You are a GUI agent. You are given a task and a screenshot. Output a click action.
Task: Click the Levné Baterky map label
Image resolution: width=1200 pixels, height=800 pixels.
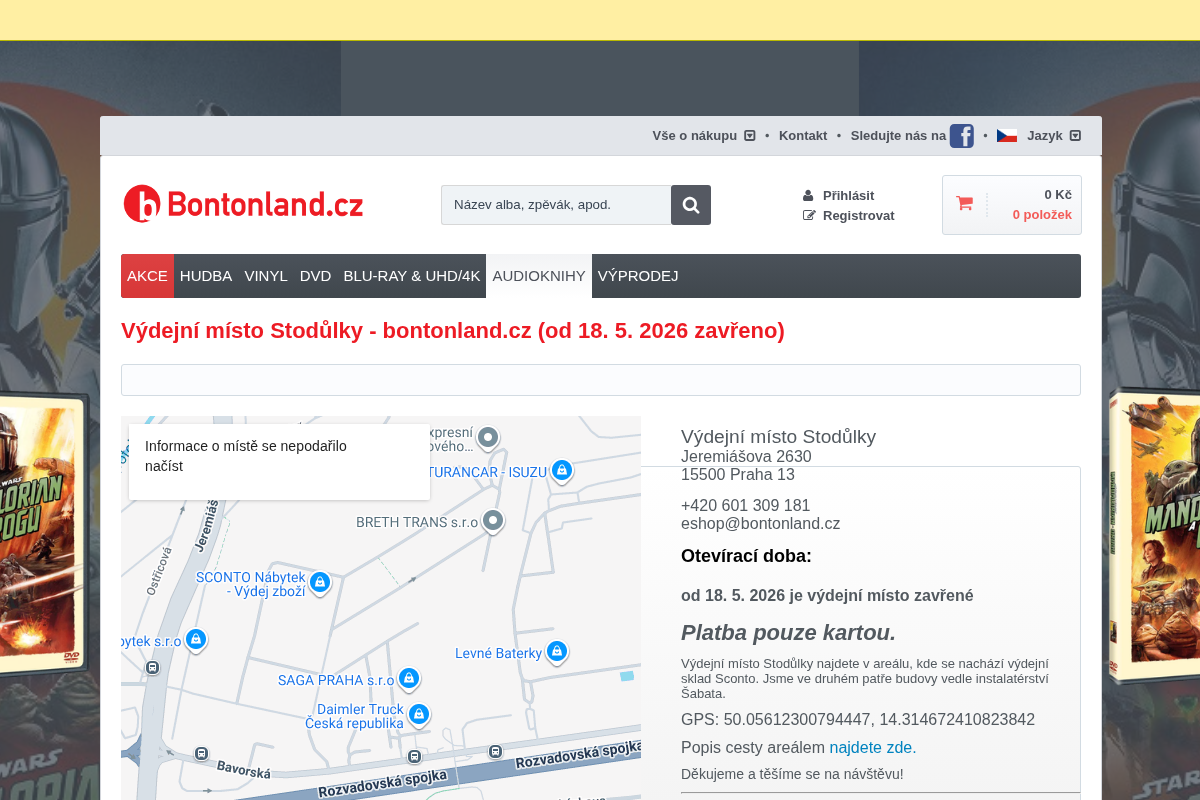pos(498,653)
